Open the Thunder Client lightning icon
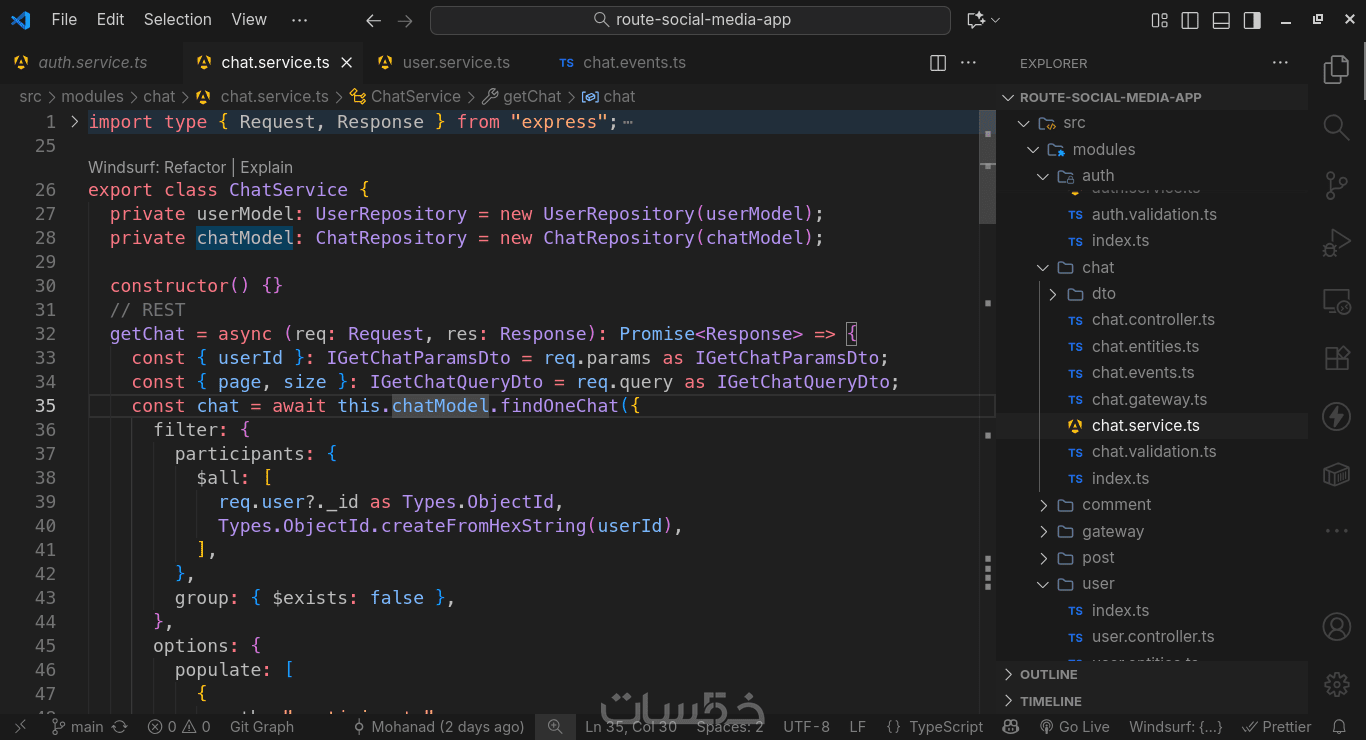The image size is (1366, 740). pos(1337,416)
